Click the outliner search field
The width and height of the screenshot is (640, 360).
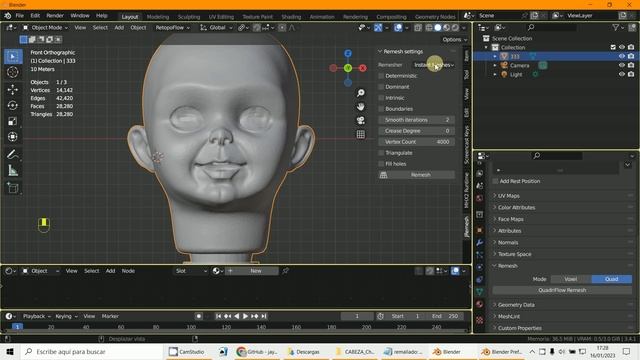[551, 27]
